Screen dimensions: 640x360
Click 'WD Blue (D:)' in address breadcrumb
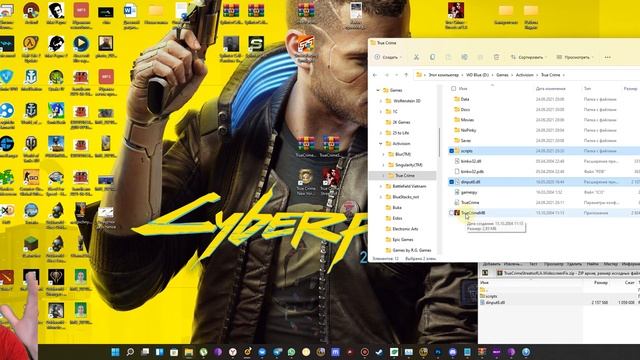[477, 75]
